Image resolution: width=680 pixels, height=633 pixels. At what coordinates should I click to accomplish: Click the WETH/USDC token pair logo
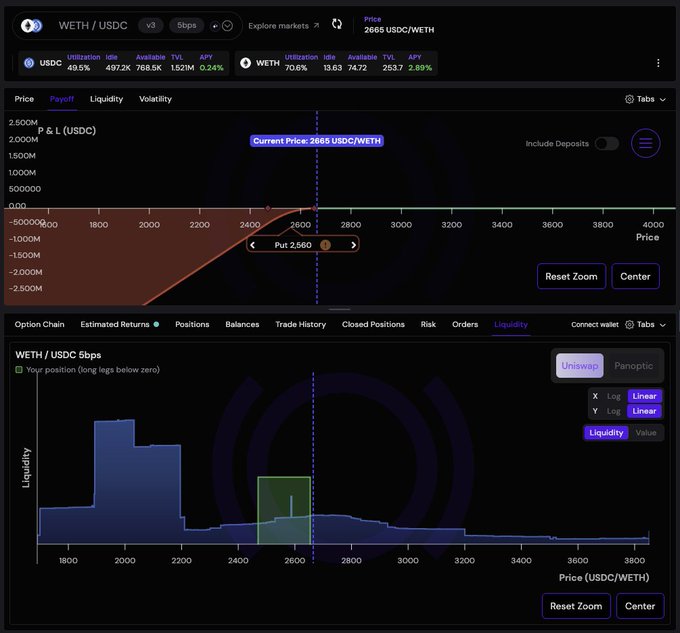32,26
